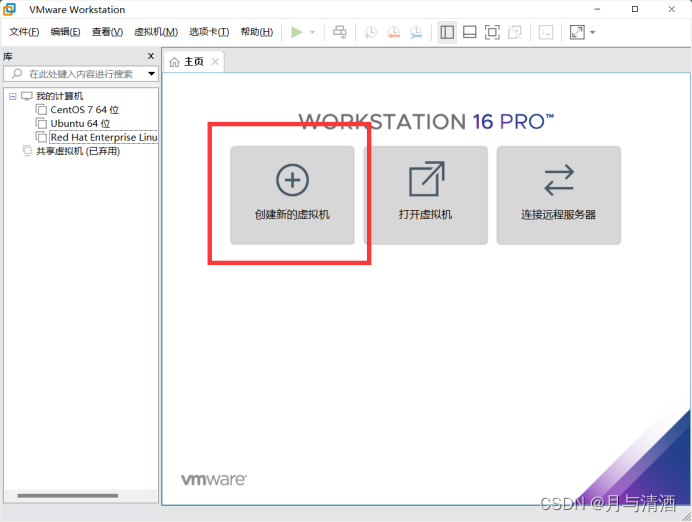Click the CentOS 7 VM icon
The height and width of the screenshot is (522, 692).
point(41,109)
